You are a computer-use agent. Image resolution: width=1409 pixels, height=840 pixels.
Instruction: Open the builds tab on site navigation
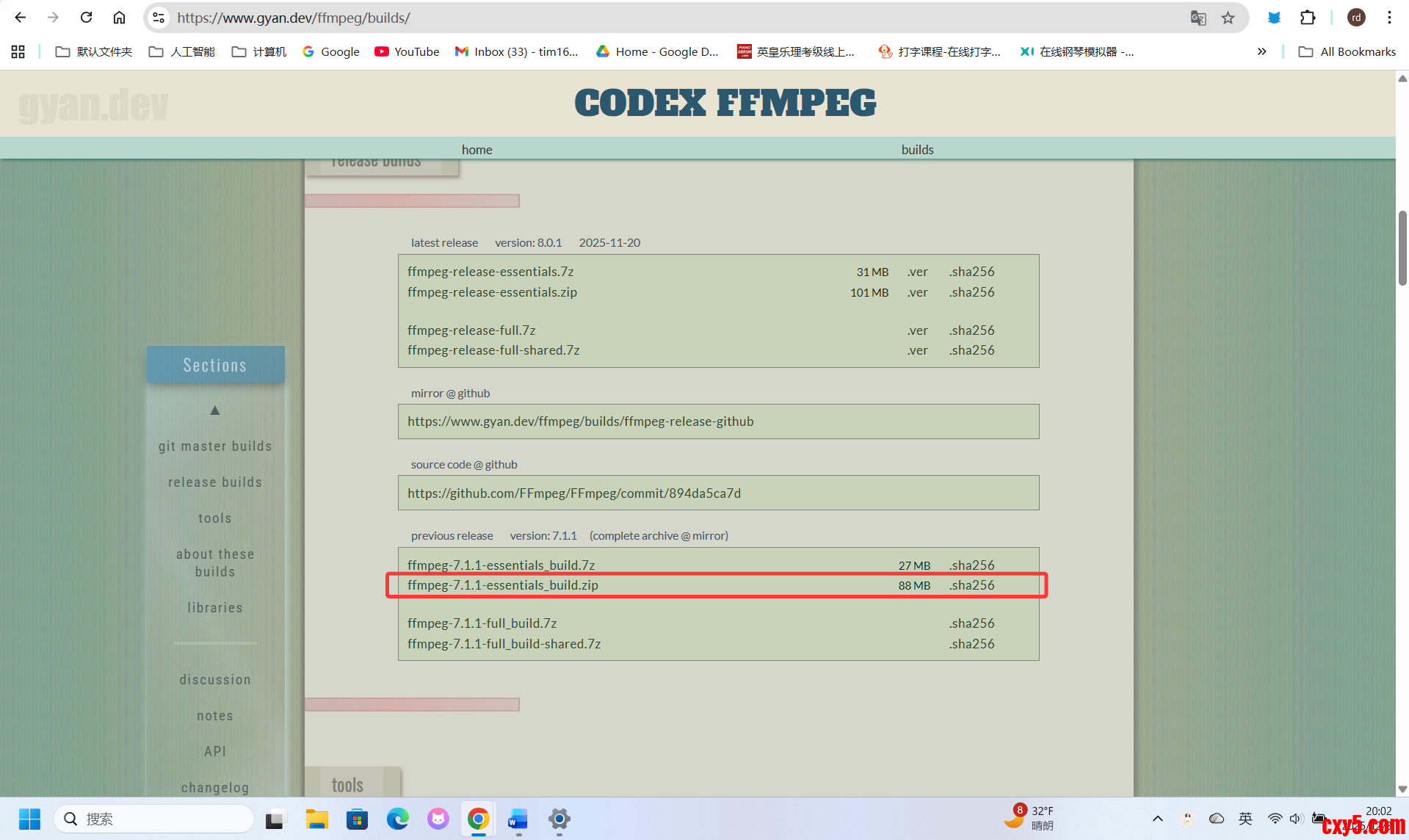pos(918,149)
